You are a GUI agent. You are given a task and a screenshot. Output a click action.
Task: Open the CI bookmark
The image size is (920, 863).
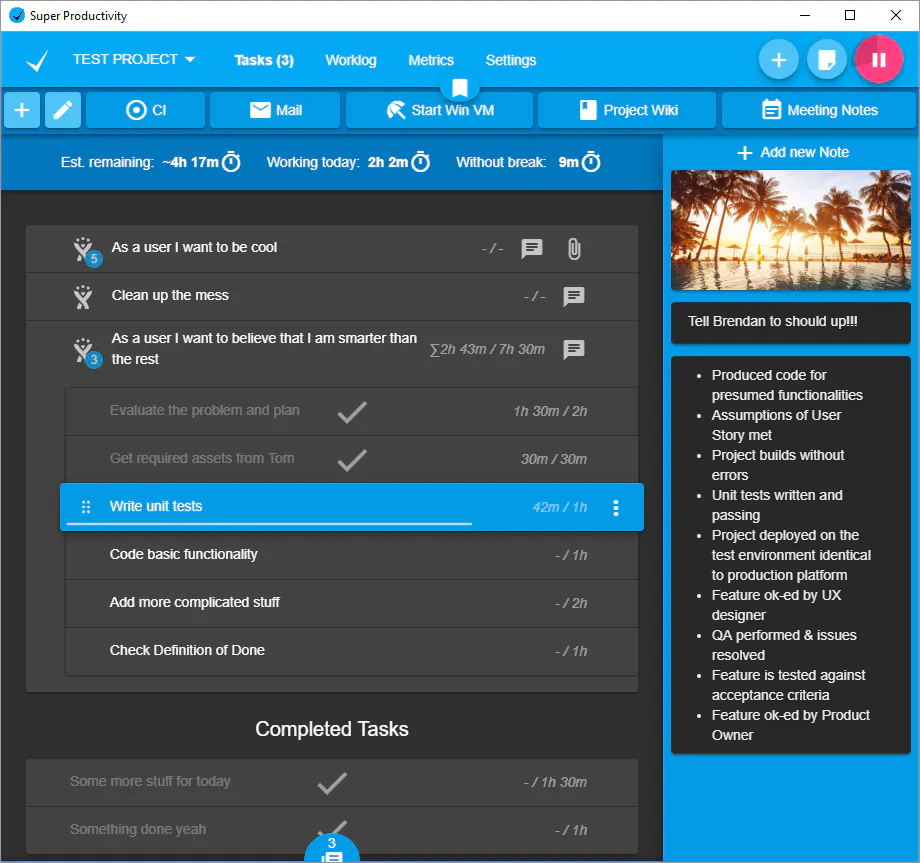(x=146, y=110)
